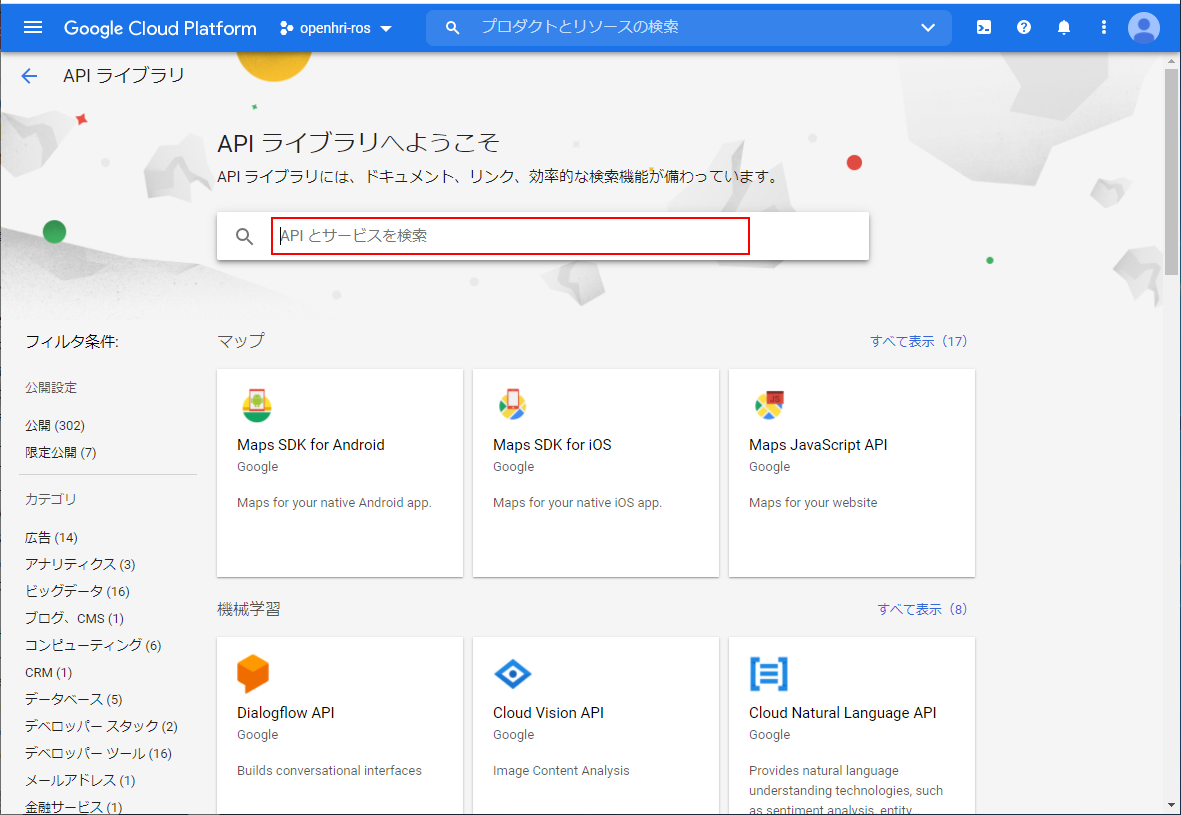Click the Maps SDK for iOS icon
Viewport: 1181px width, 815px height.
(512, 405)
